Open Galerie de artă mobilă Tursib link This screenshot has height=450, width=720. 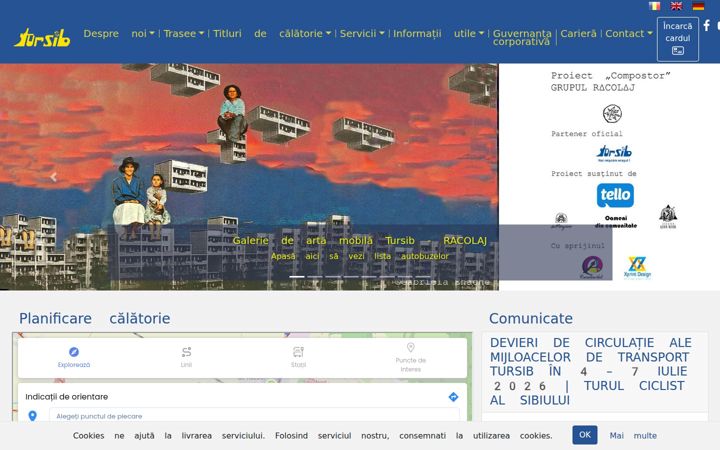coord(360,241)
